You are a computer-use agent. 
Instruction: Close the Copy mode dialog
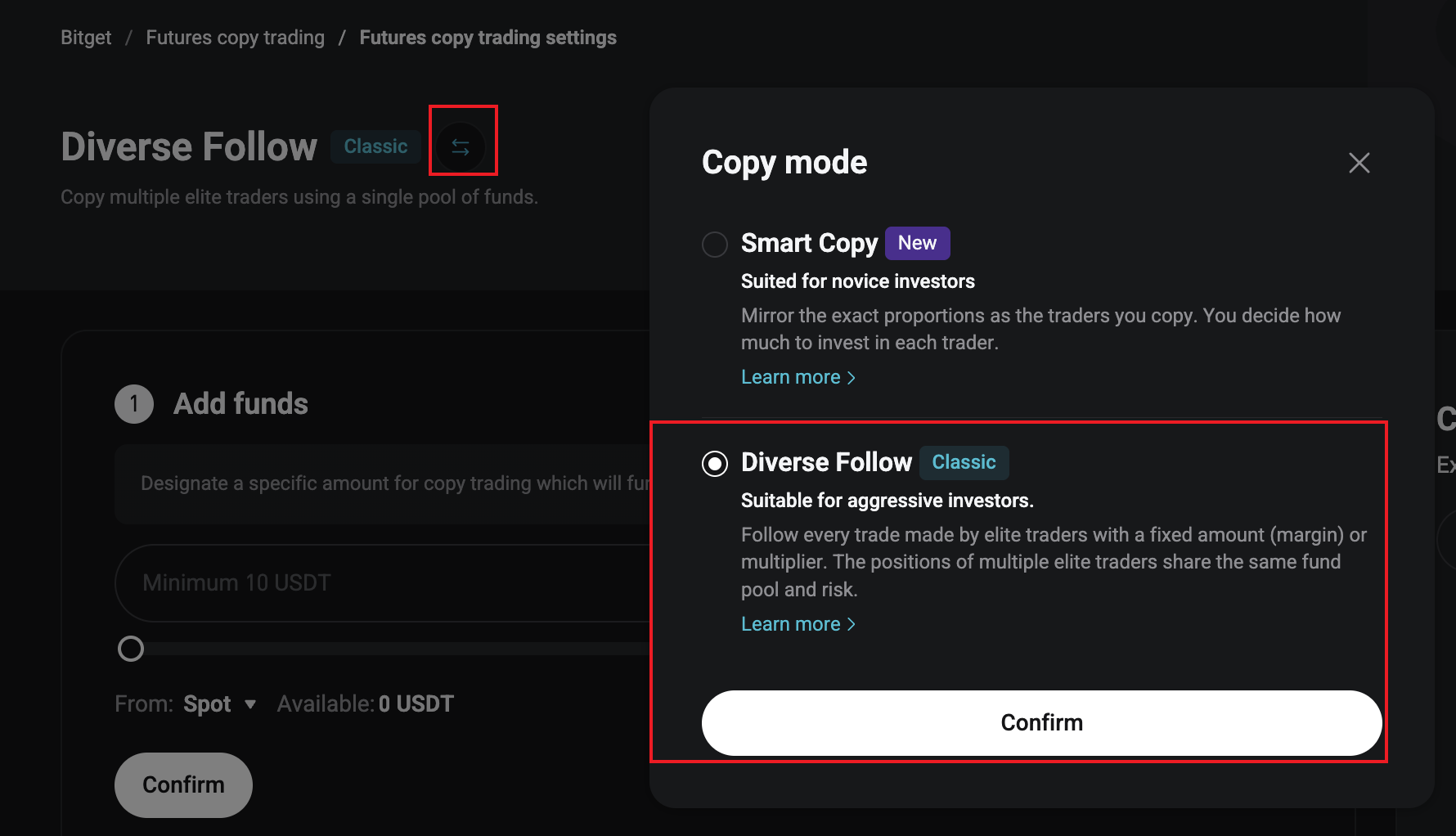[1359, 163]
